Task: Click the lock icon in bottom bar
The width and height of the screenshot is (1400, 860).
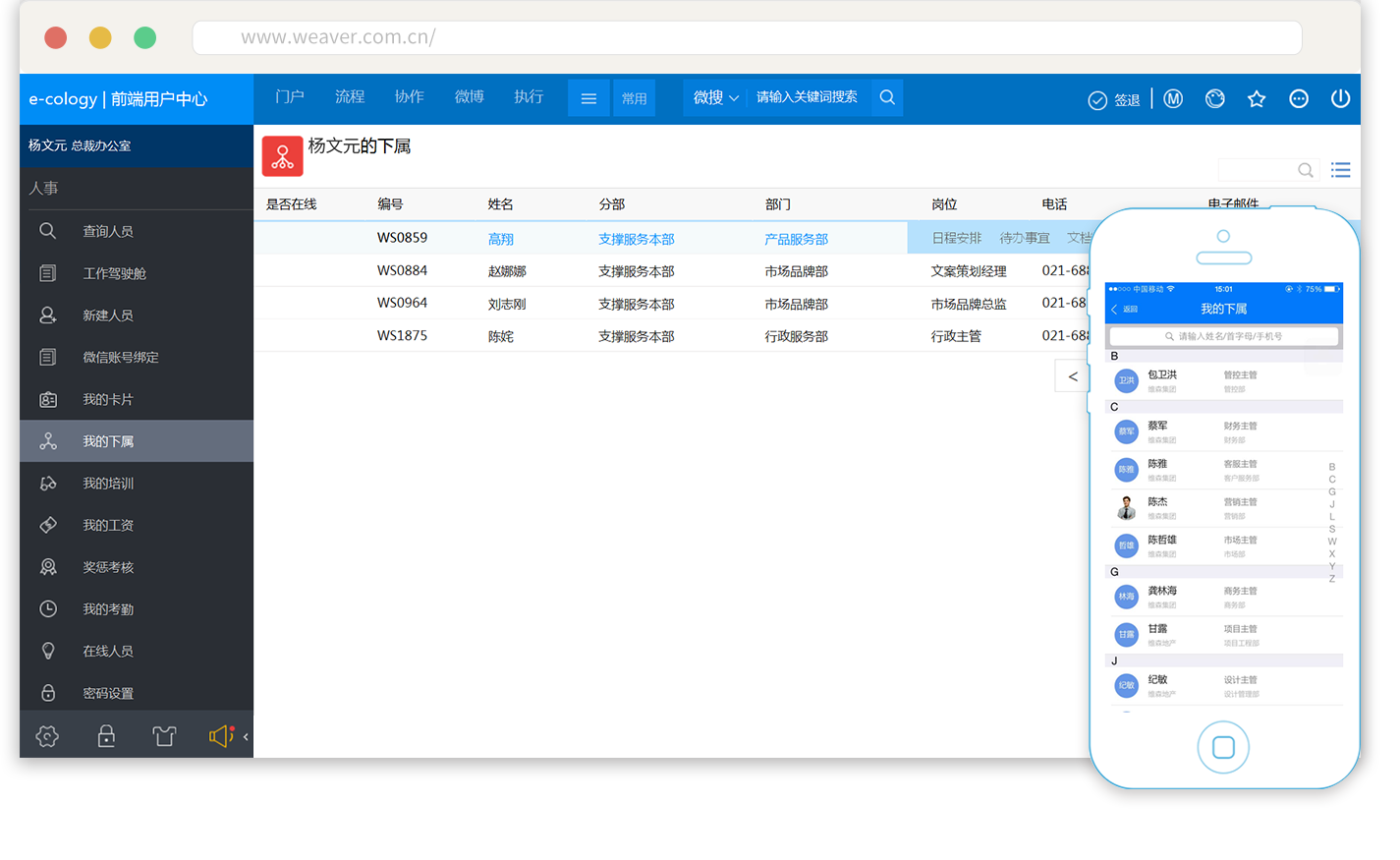Action: [x=106, y=735]
